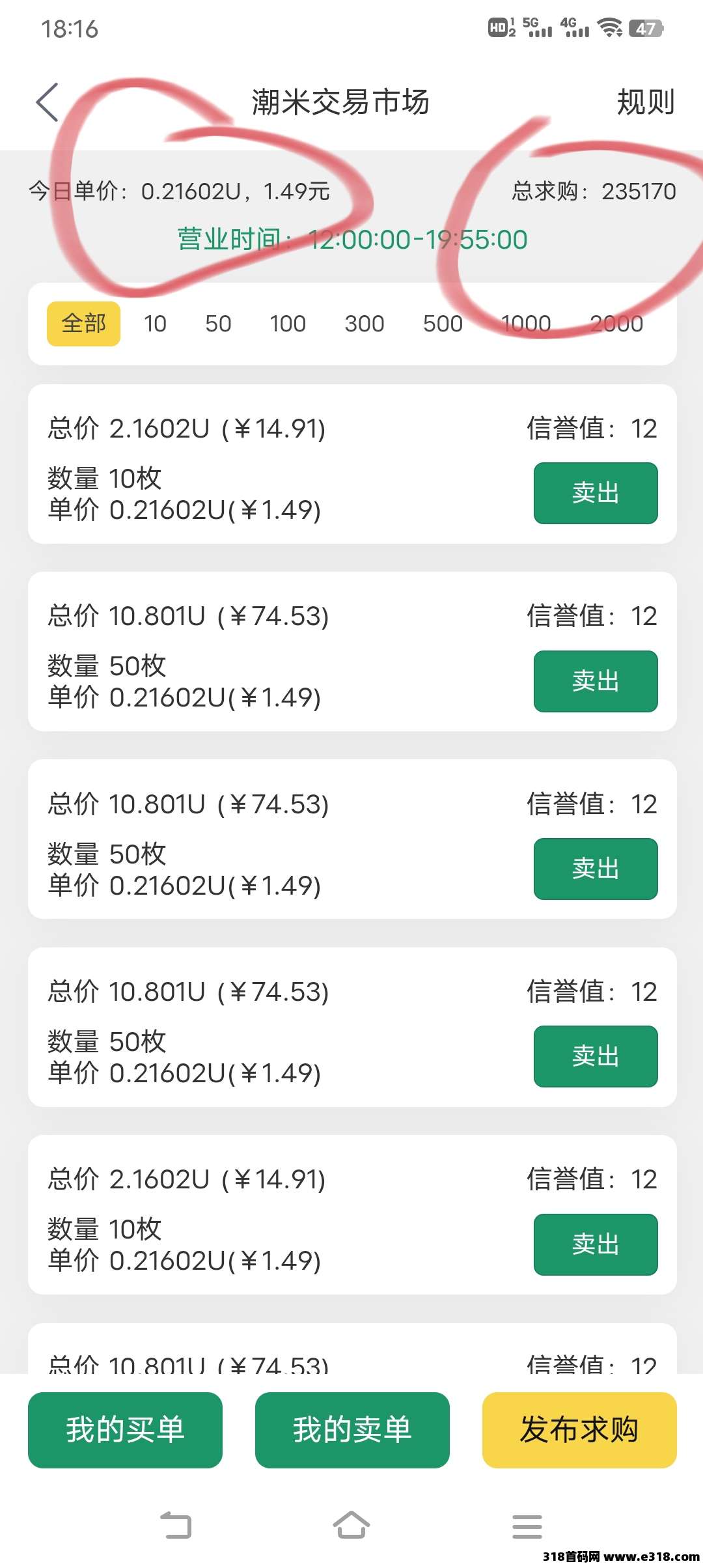Tap the battery indicator in status bar
703x1568 pixels.
tap(645, 29)
